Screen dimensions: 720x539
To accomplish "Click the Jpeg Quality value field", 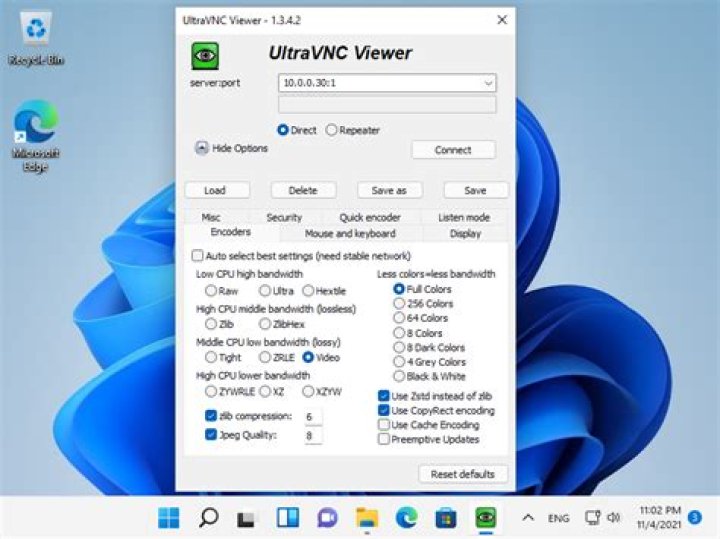I will 313,435.
